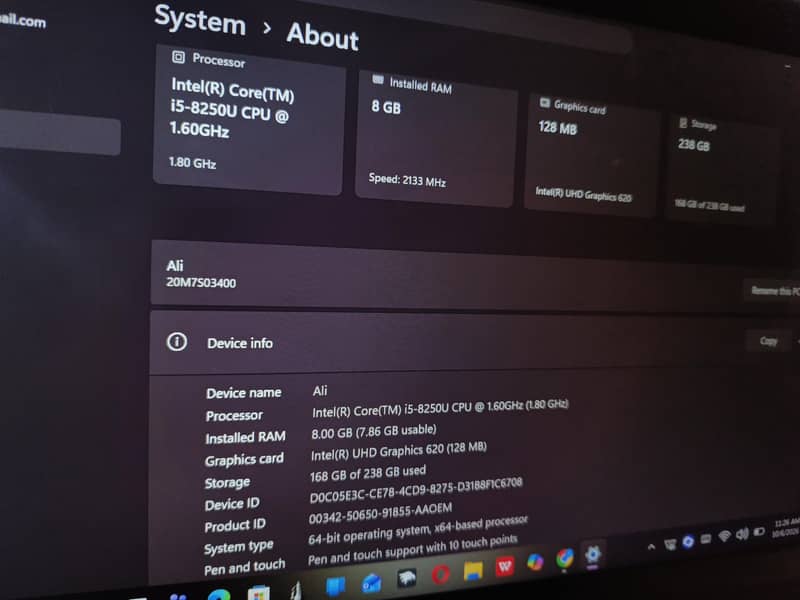800x600 pixels.
Task: Click 8.00 GB (7.86 GB usable) value
Action: (x=373, y=432)
